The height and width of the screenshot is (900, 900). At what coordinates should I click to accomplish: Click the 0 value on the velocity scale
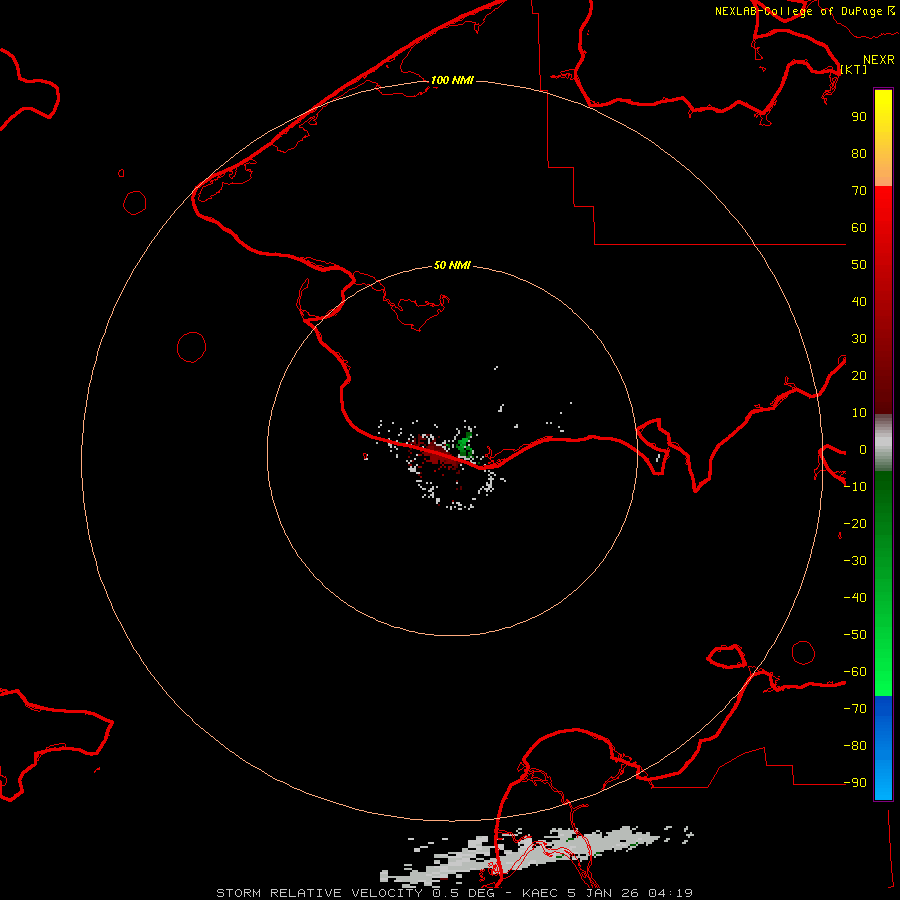click(x=863, y=449)
